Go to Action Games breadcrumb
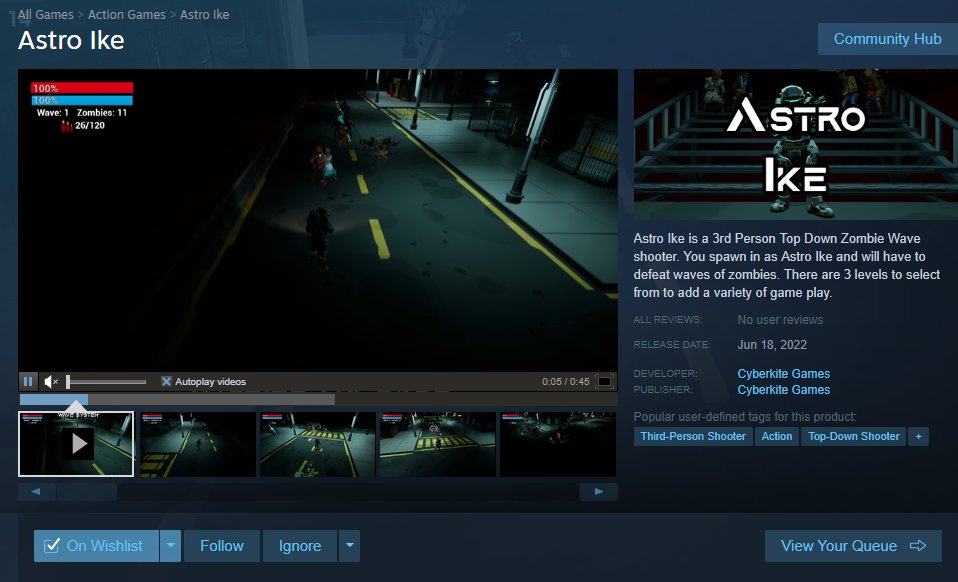 (126, 15)
